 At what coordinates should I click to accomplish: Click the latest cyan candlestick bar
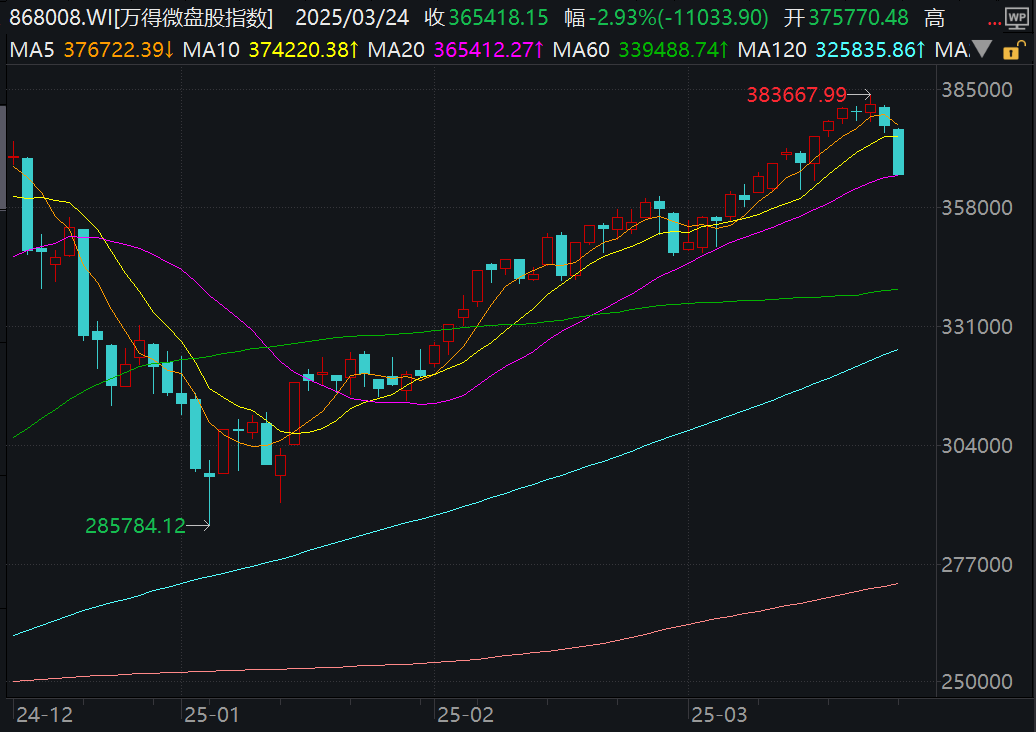point(898,152)
